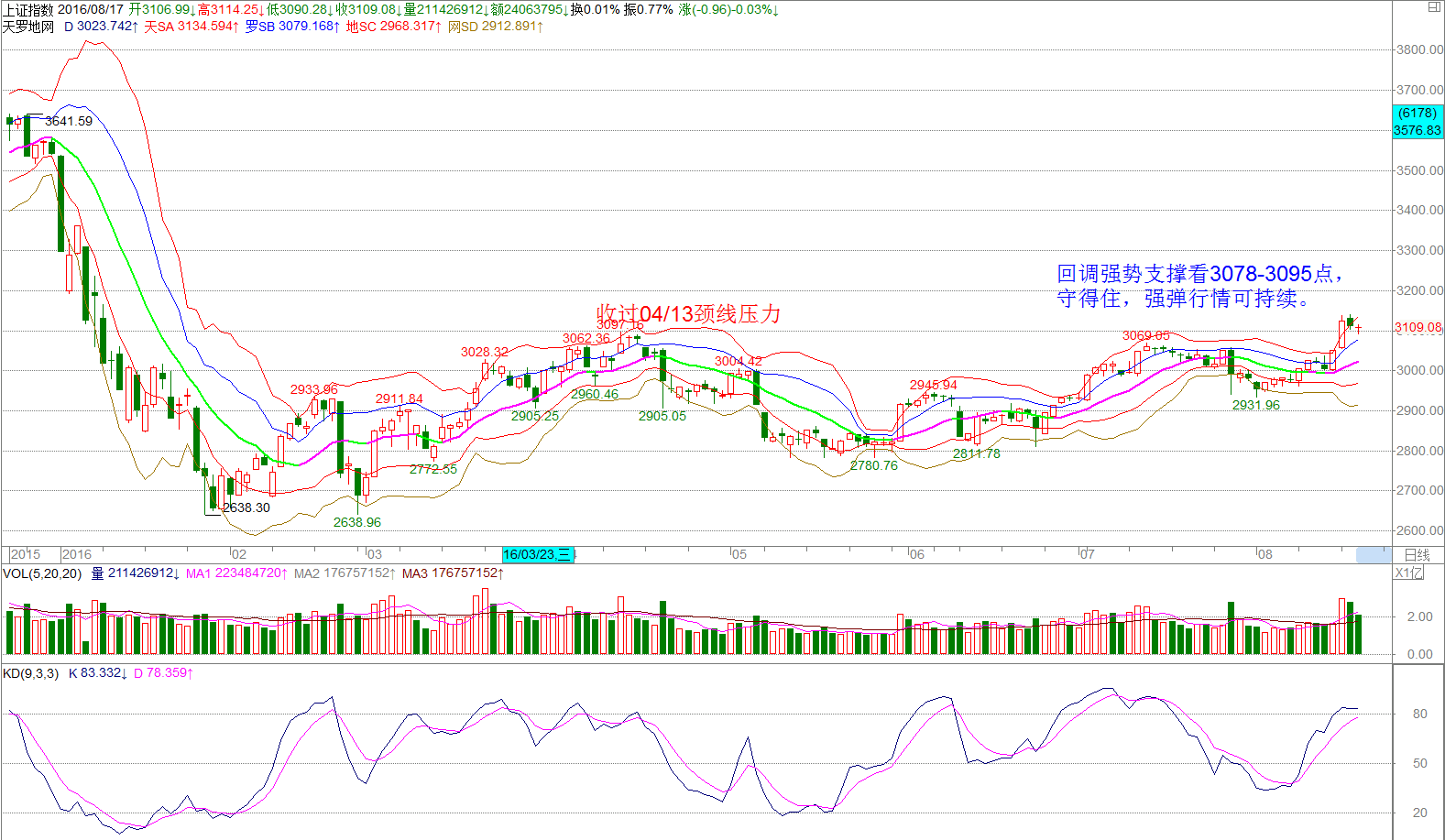Viewport: 1445px width, 840px height.
Task: Click the 2772.55 low price label
Action: [x=433, y=469]
